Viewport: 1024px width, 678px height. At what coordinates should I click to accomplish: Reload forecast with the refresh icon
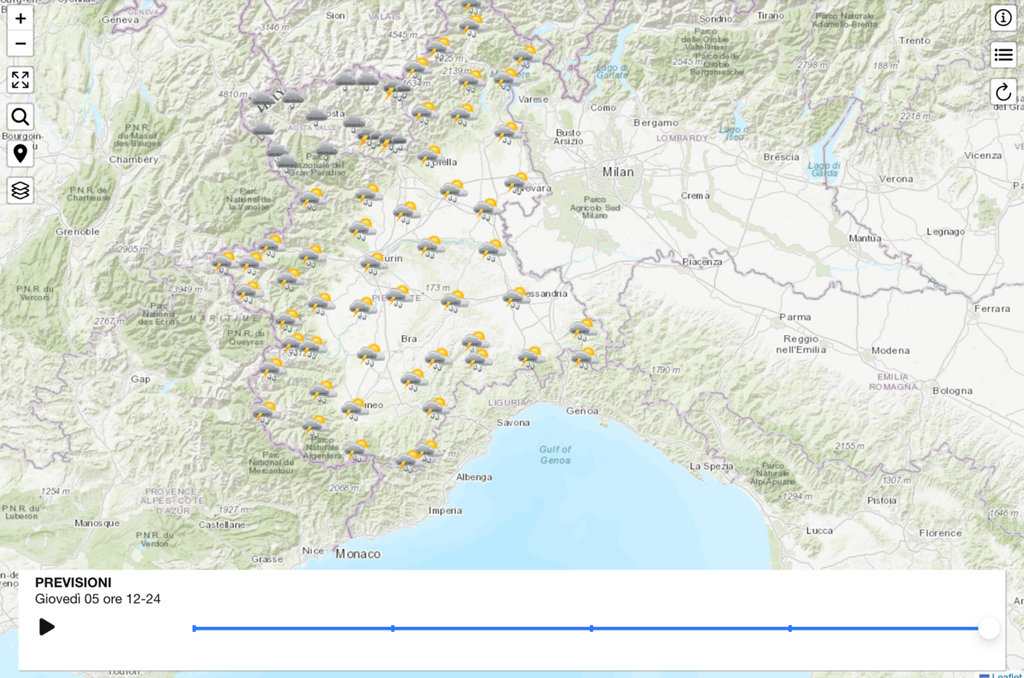[1003, 92]
